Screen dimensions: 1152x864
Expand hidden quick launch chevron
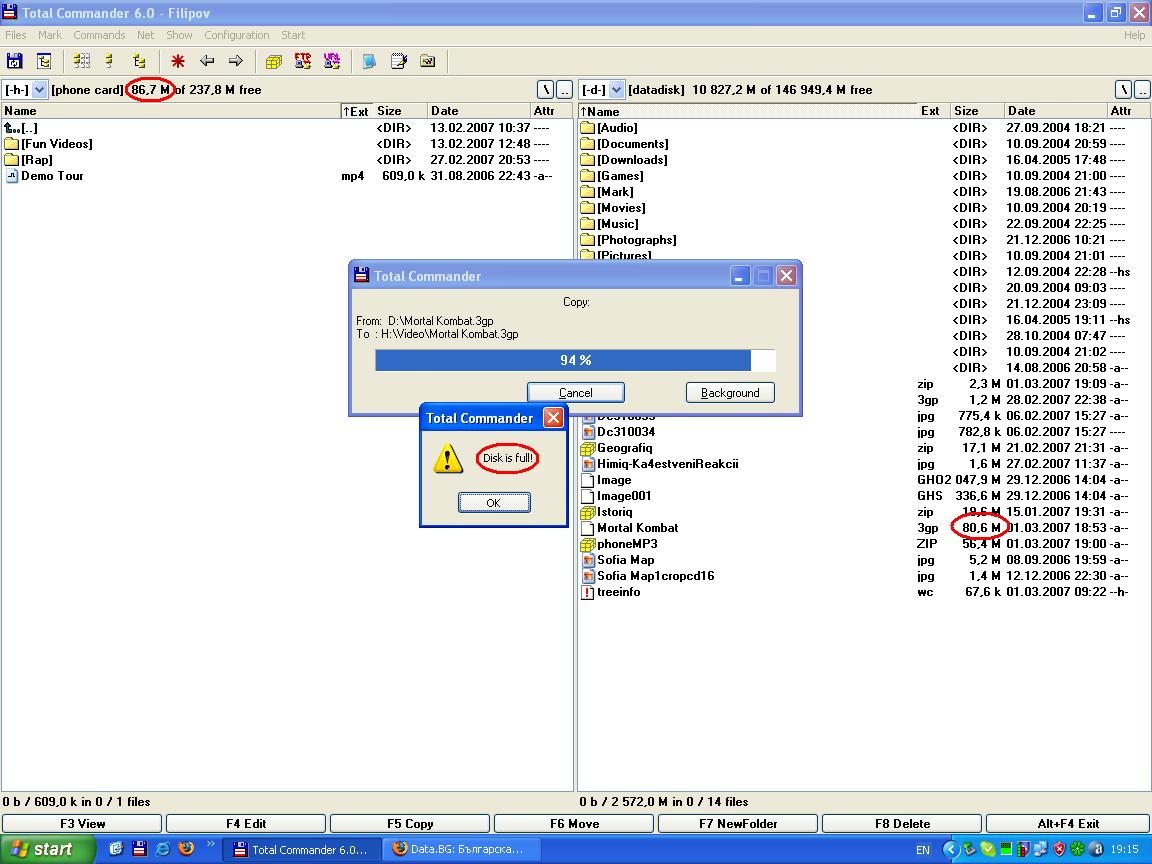pos(211,843)
